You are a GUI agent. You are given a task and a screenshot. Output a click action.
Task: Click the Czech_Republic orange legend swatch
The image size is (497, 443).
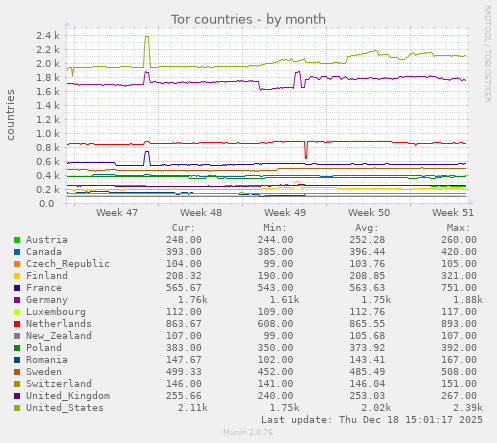(17, 264)
